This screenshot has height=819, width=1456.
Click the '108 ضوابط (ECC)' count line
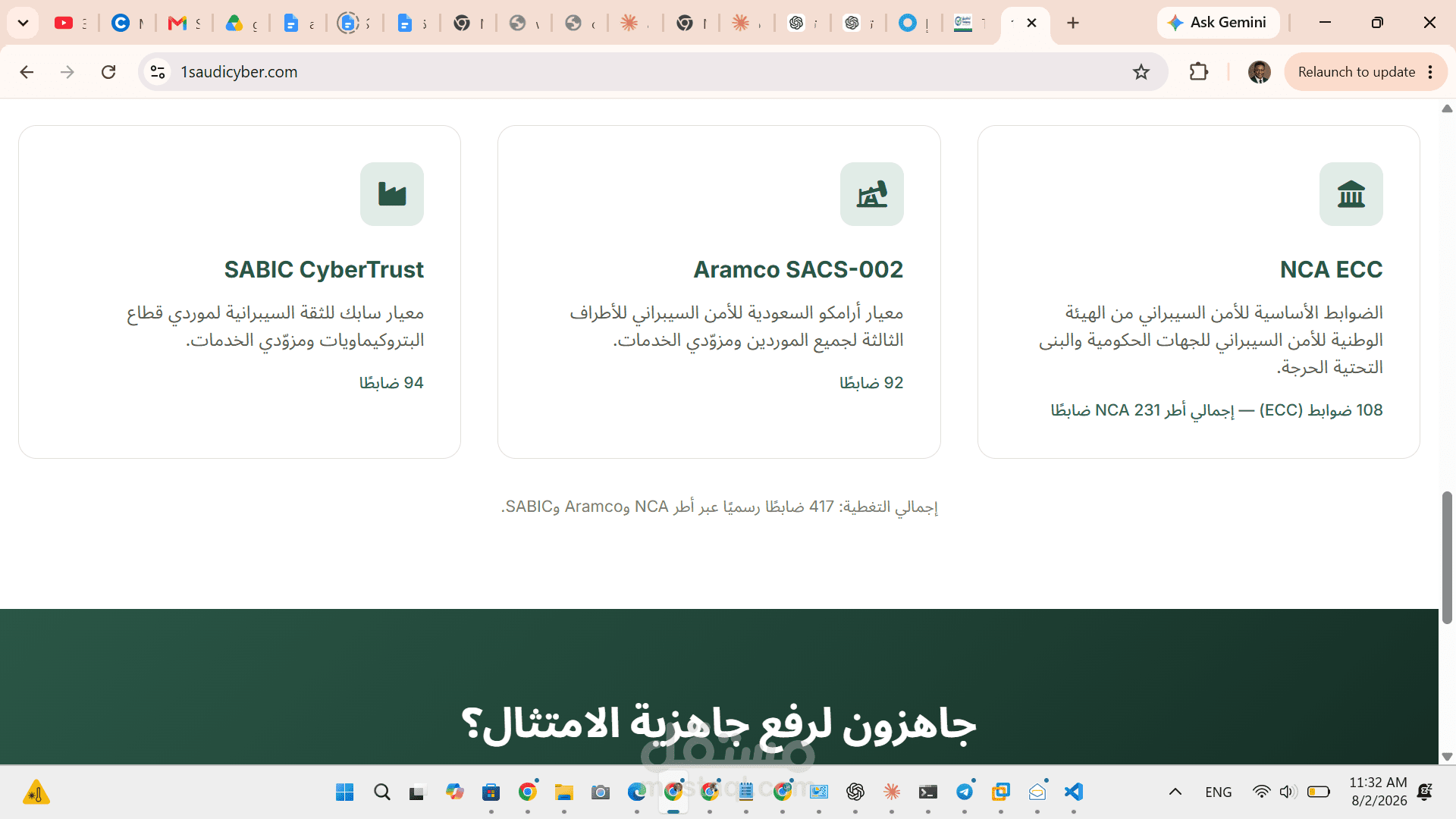[x=1217, y=410]
